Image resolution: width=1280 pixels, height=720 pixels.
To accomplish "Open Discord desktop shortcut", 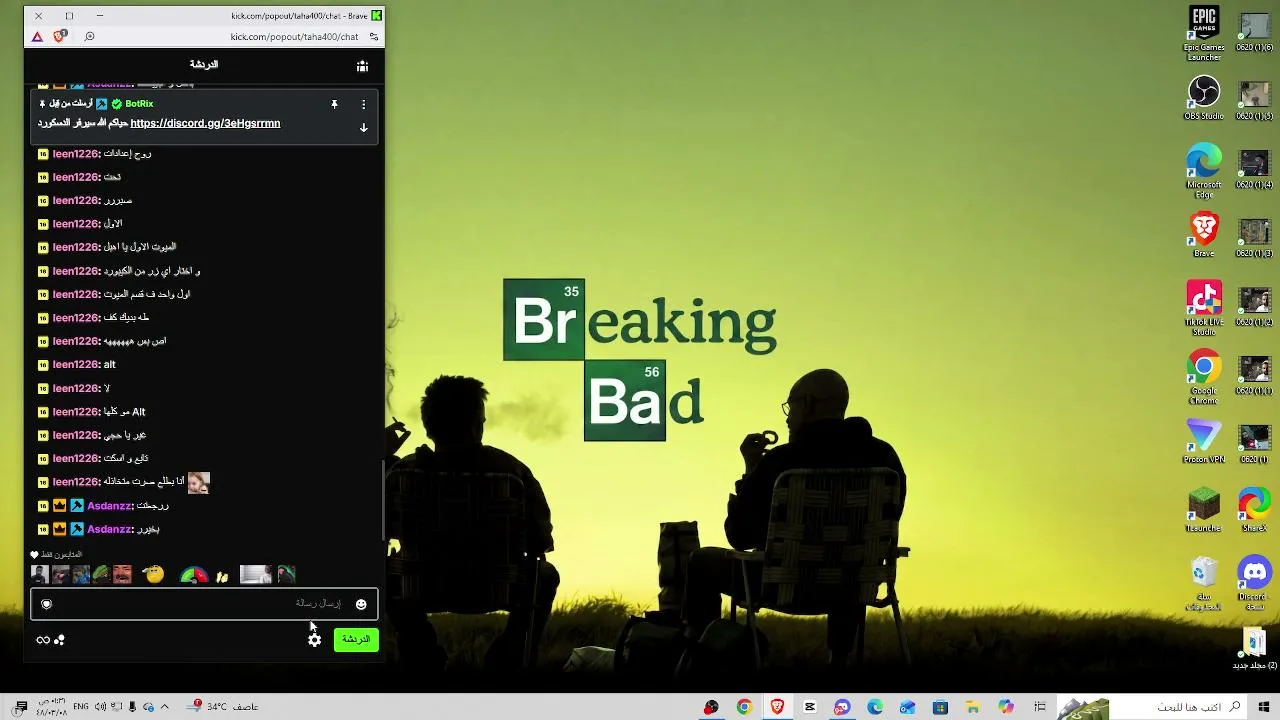I will (1254, 584).
